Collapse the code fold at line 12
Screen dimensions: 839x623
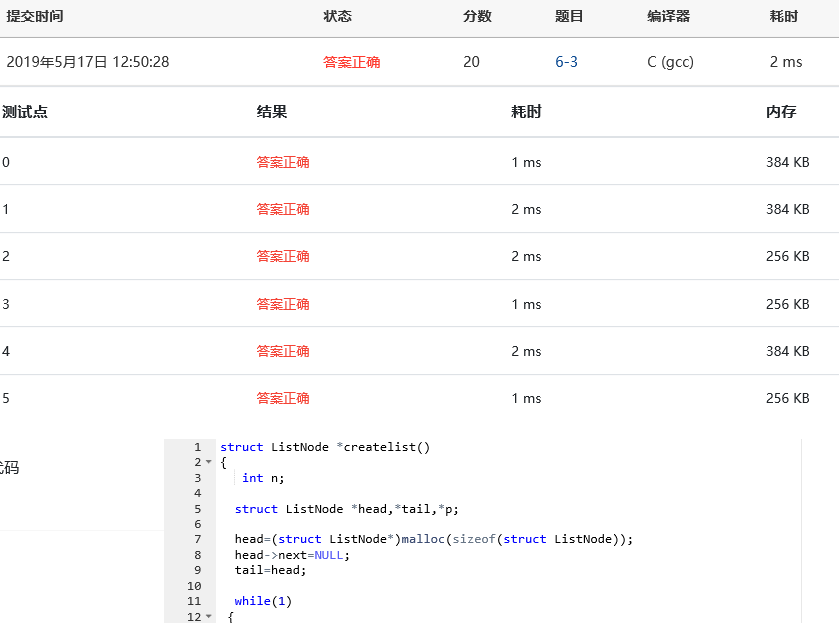pos(208,617)
